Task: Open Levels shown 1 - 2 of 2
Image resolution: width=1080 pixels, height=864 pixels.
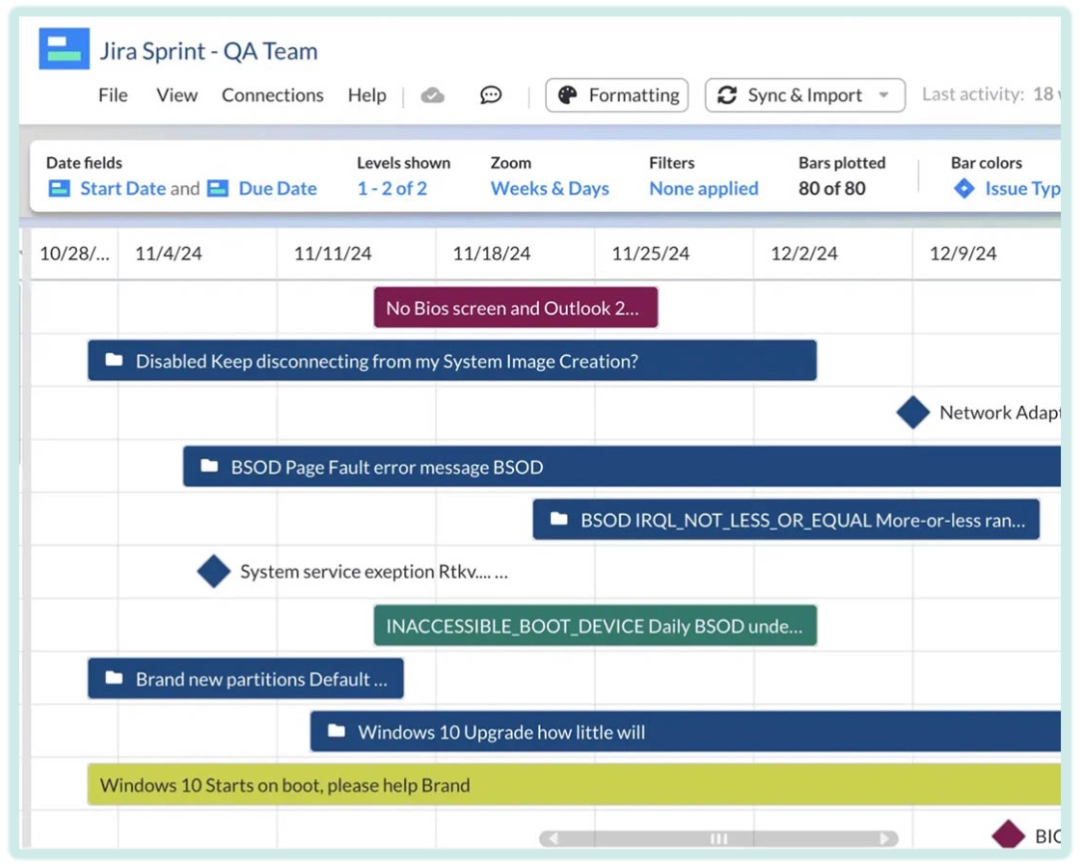Action: (x=392, y=188)
